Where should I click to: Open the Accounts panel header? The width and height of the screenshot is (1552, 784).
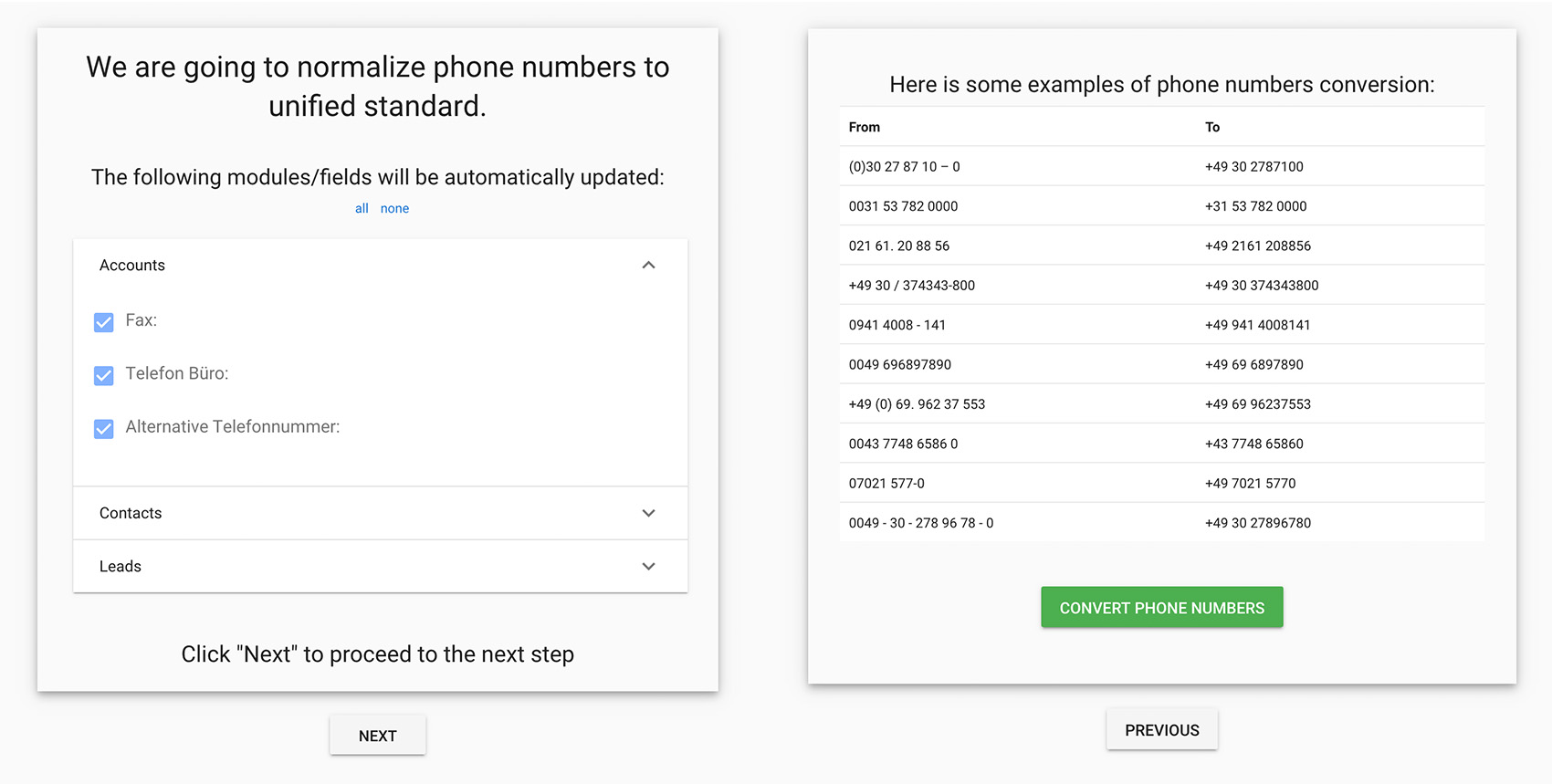coord(132,266)
